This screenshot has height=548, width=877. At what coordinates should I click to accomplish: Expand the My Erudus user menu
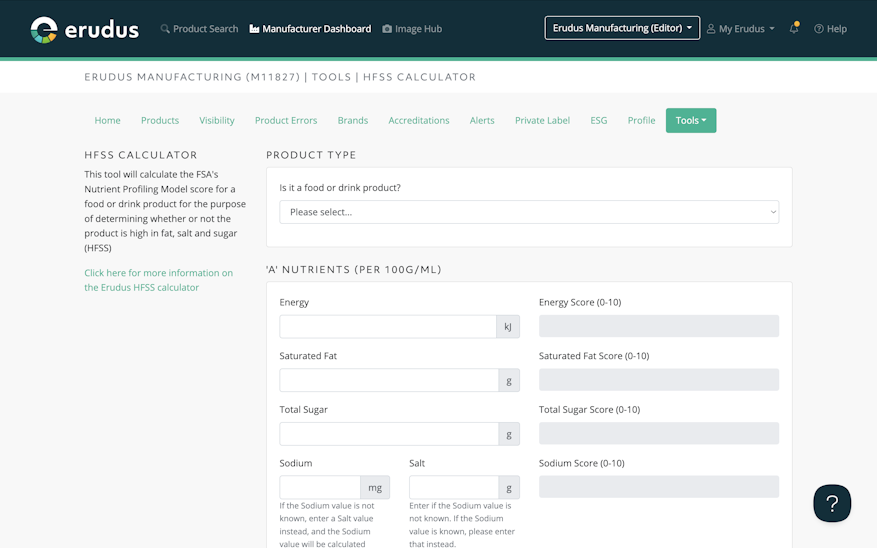tap(741, 29)
